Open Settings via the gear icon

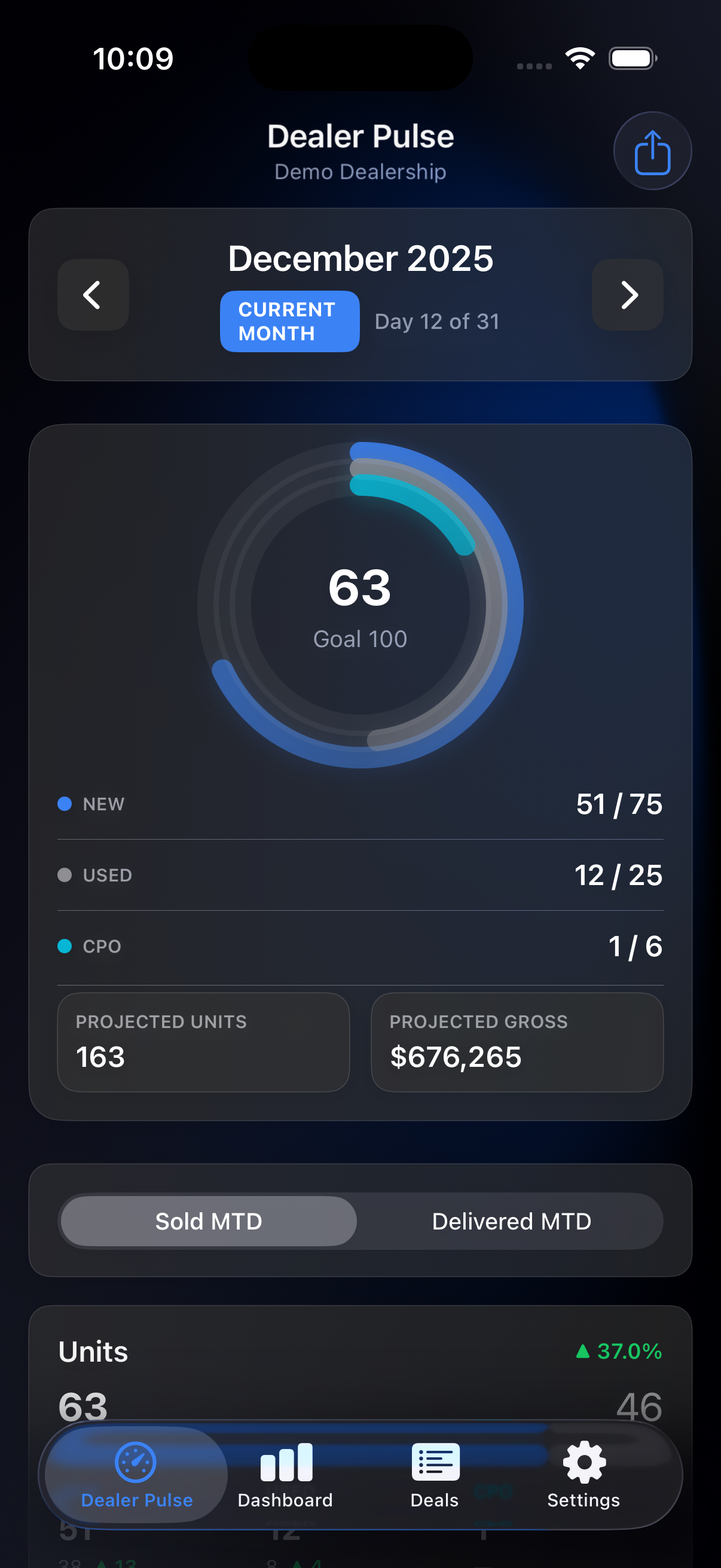[583, 1463]
